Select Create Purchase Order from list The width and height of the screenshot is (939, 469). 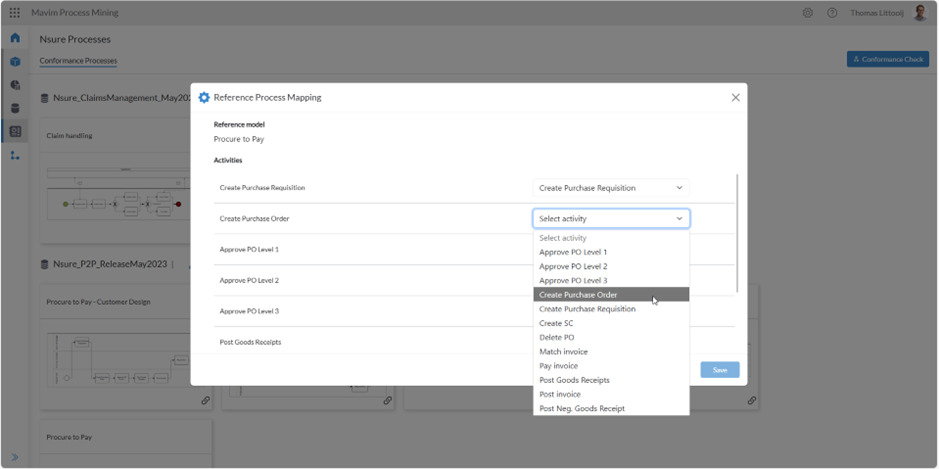(578, 295)
